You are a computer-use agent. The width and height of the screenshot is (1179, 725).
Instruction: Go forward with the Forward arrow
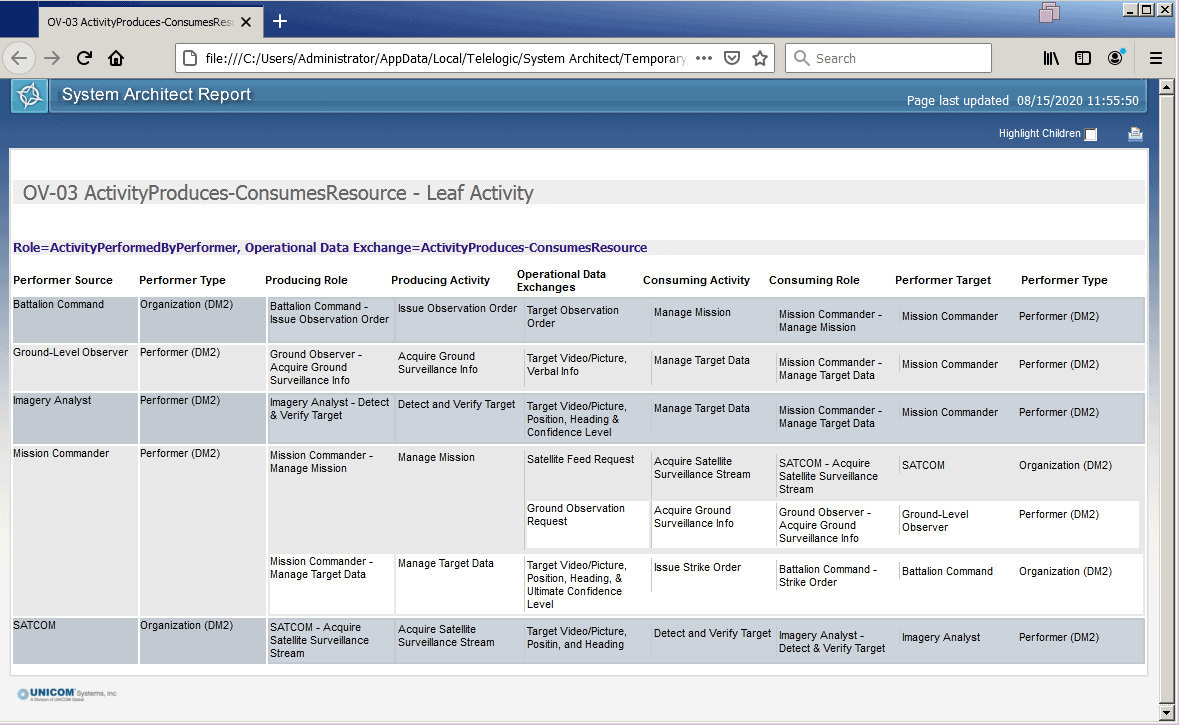(52, 58)
